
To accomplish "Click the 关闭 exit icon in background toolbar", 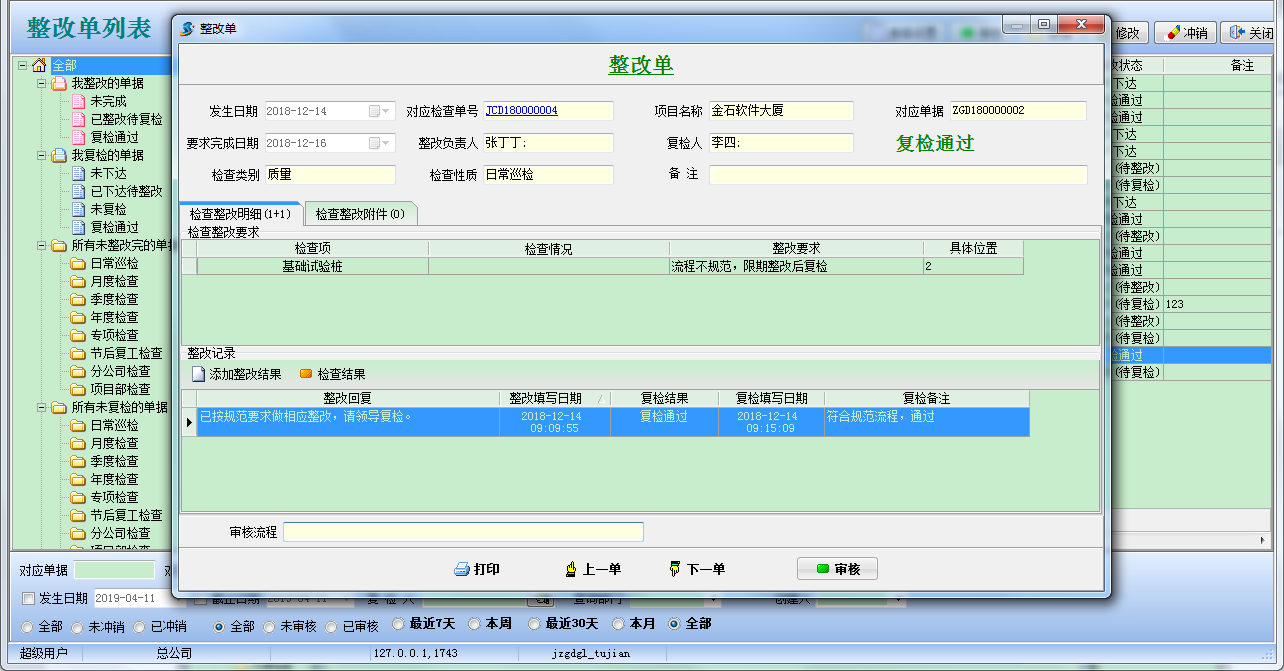I will tap(1238, 33).
